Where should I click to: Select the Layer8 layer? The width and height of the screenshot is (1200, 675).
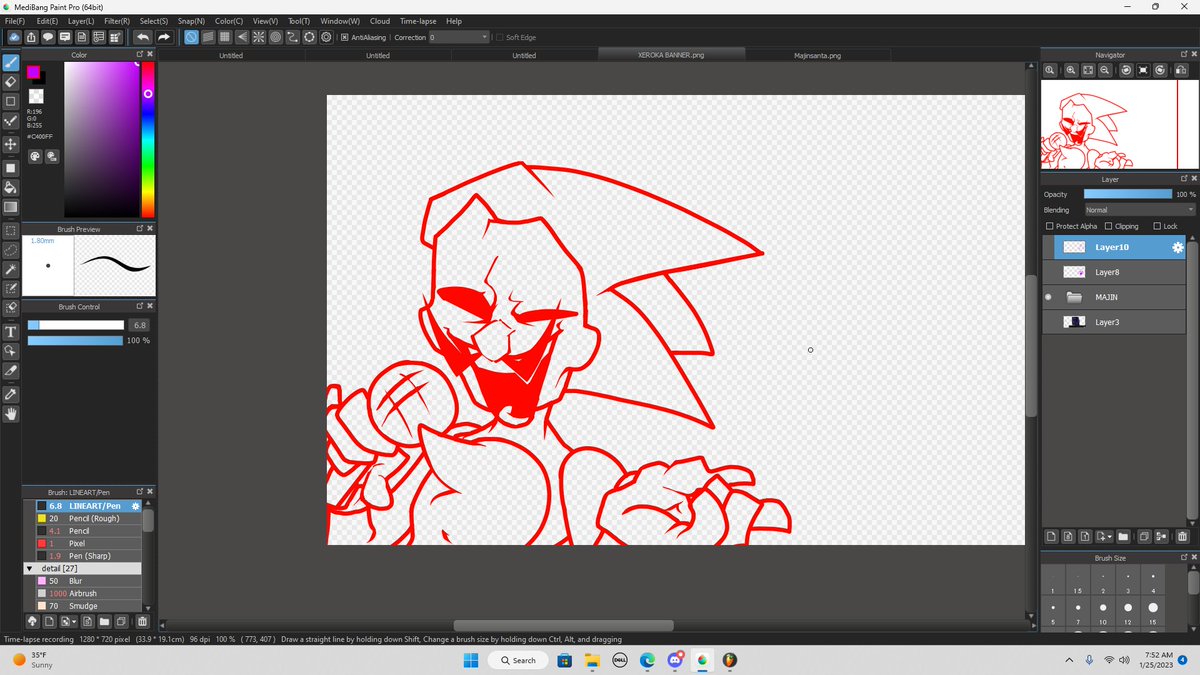pos(1114,272)
